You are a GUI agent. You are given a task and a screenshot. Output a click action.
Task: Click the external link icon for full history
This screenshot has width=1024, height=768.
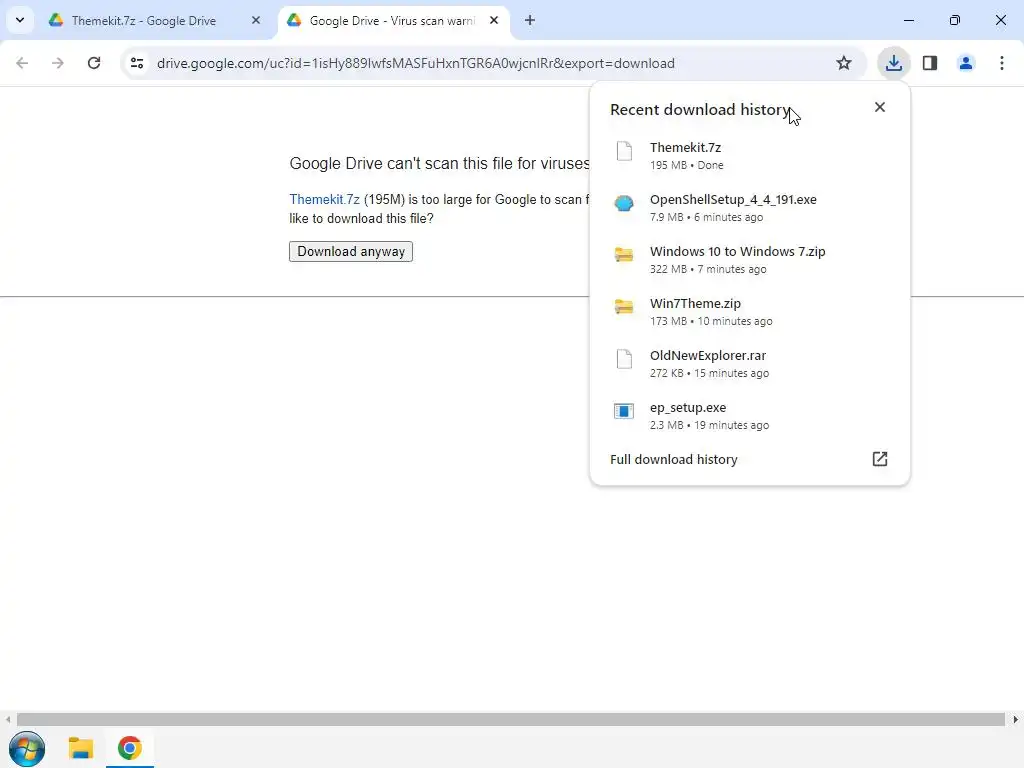(880, 459)
